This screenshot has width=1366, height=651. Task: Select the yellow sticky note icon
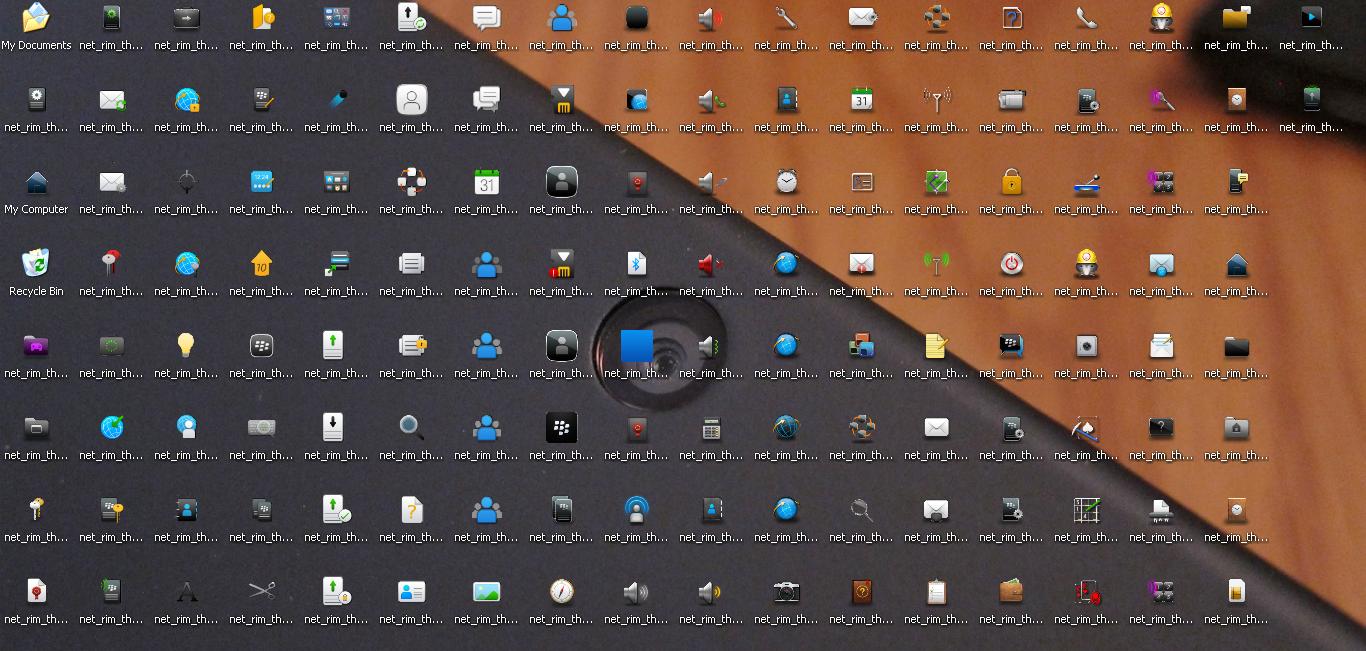coord(936,346)
